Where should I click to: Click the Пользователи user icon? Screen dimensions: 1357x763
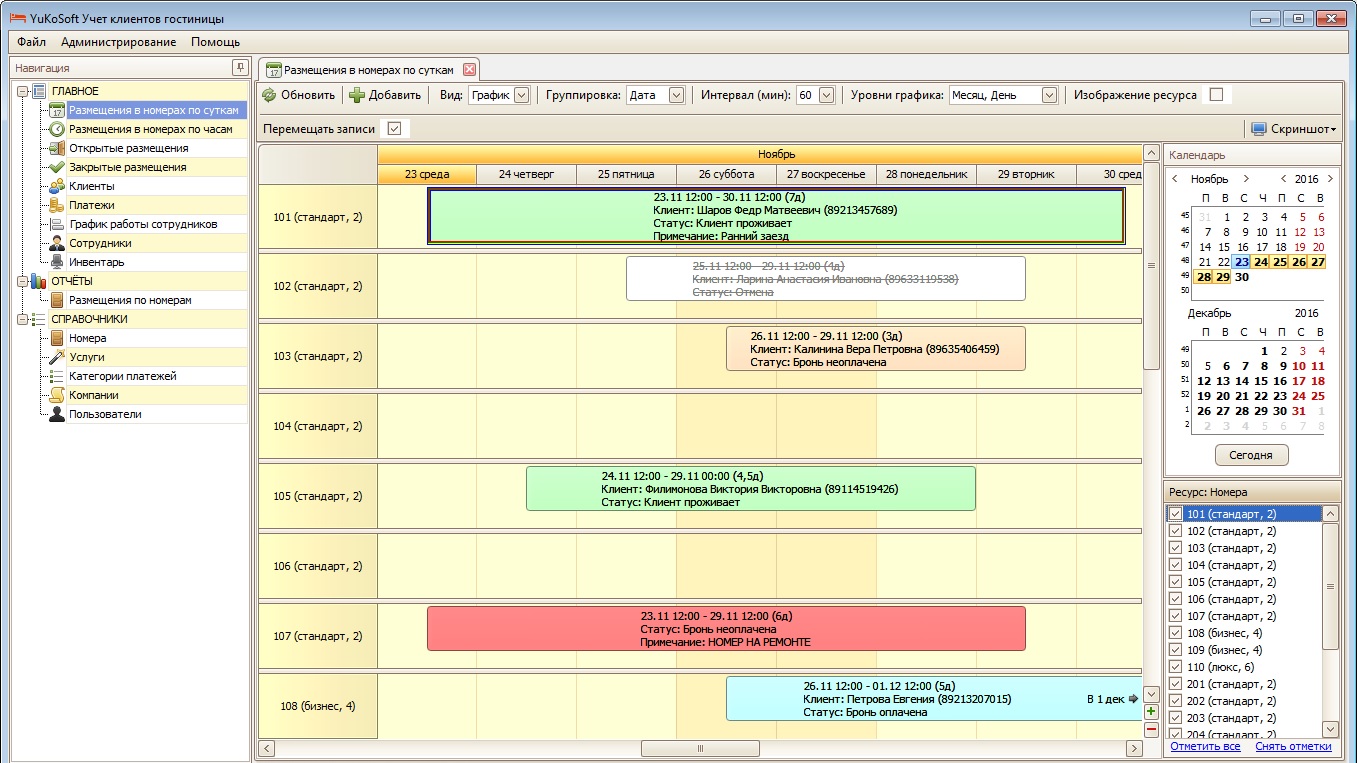(58, 414)
